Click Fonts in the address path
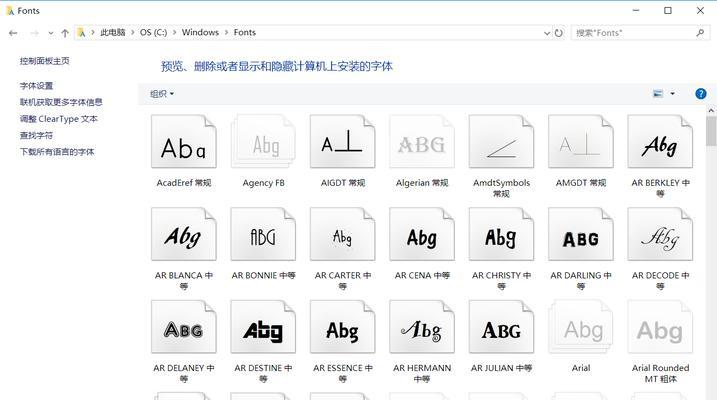The height and width of the screenshot is (400, 717). tap(245, 32)
